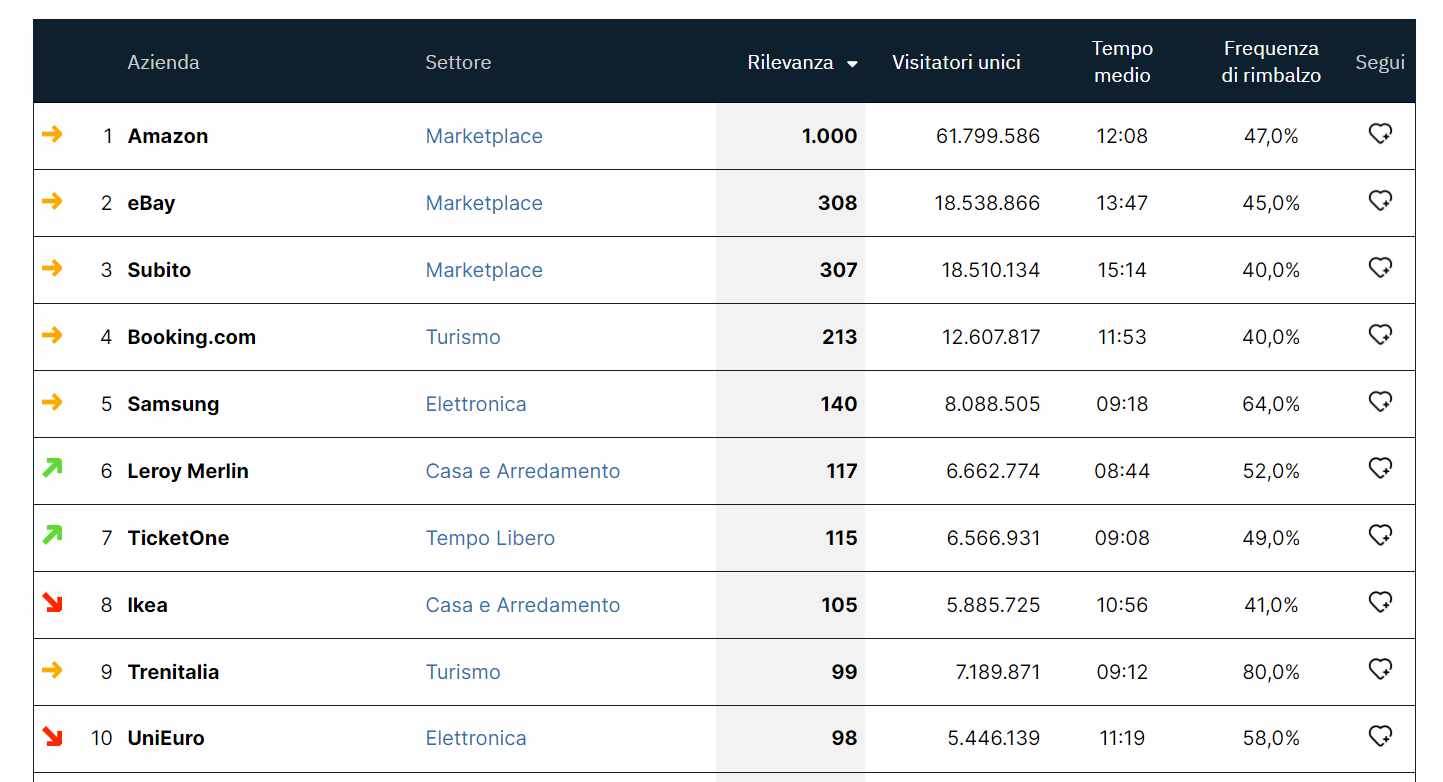Select Trenitalia's bounce rate 80,0%
The height and width of the screenshot is (782, 1443).
(1271, 672)
